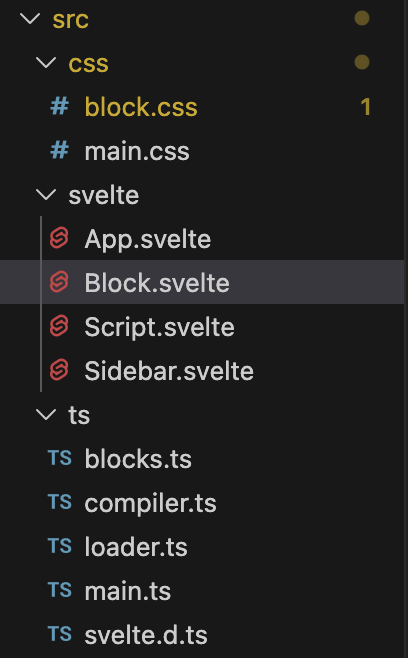Open the main.ts file
Image resolution: width=408 pixels, height=658 pixels.
tap(128, 591)
